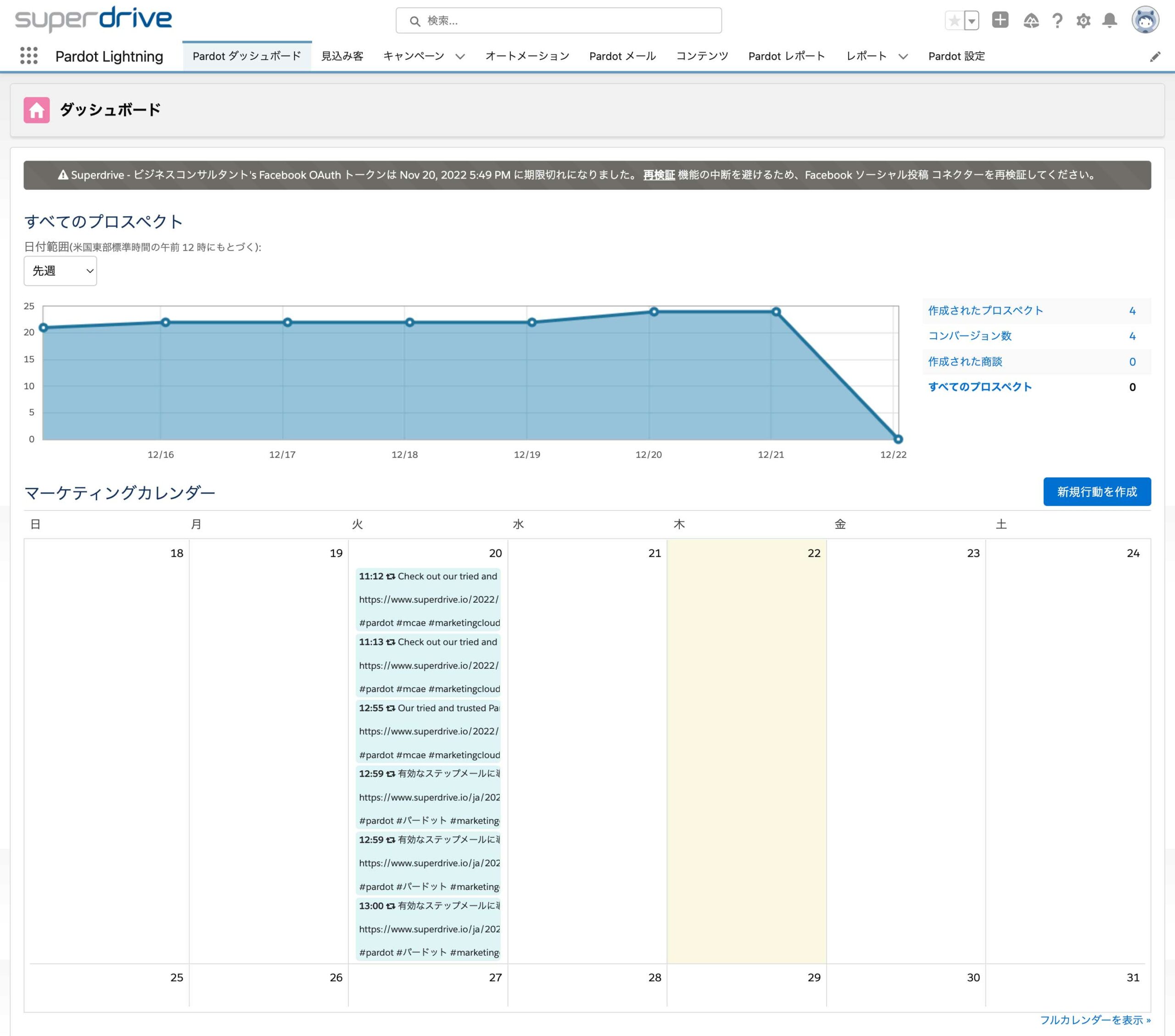Viewport: 1175px width, 1036px height.
Task: Click the pencil icon to edit navigation
Action: (1155, 56)
